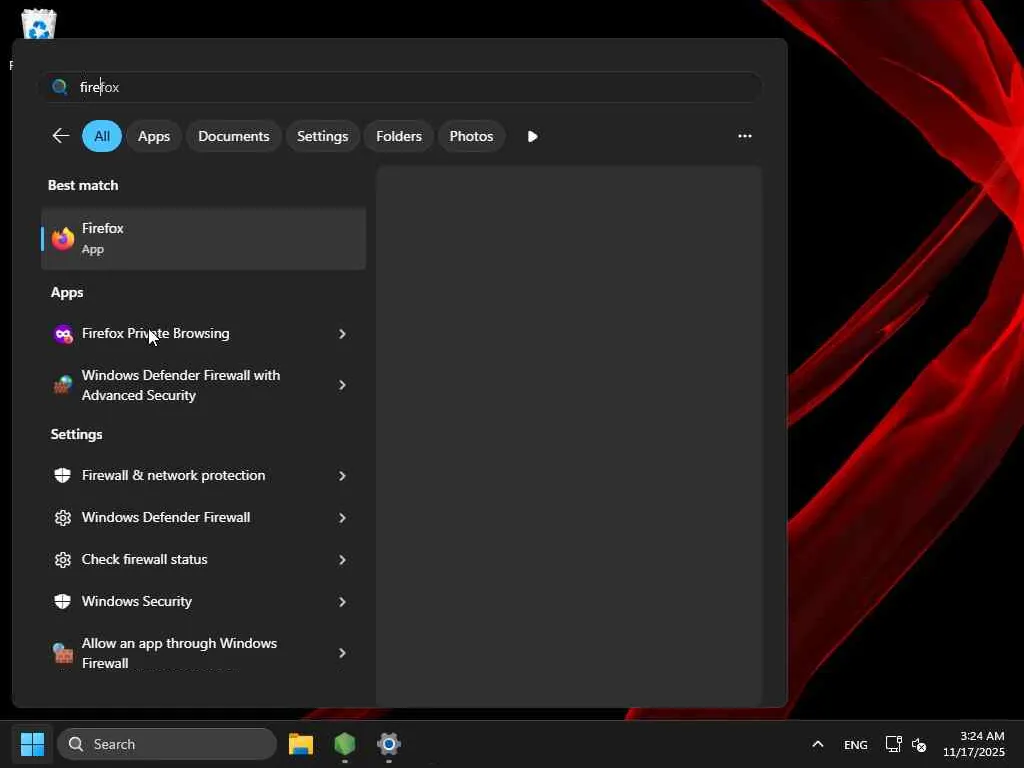Image resolution: width=1024 pixels, height=768 pixels.
Task: Click the gear icon beside Check firewall status
Action: coord(63,560)
